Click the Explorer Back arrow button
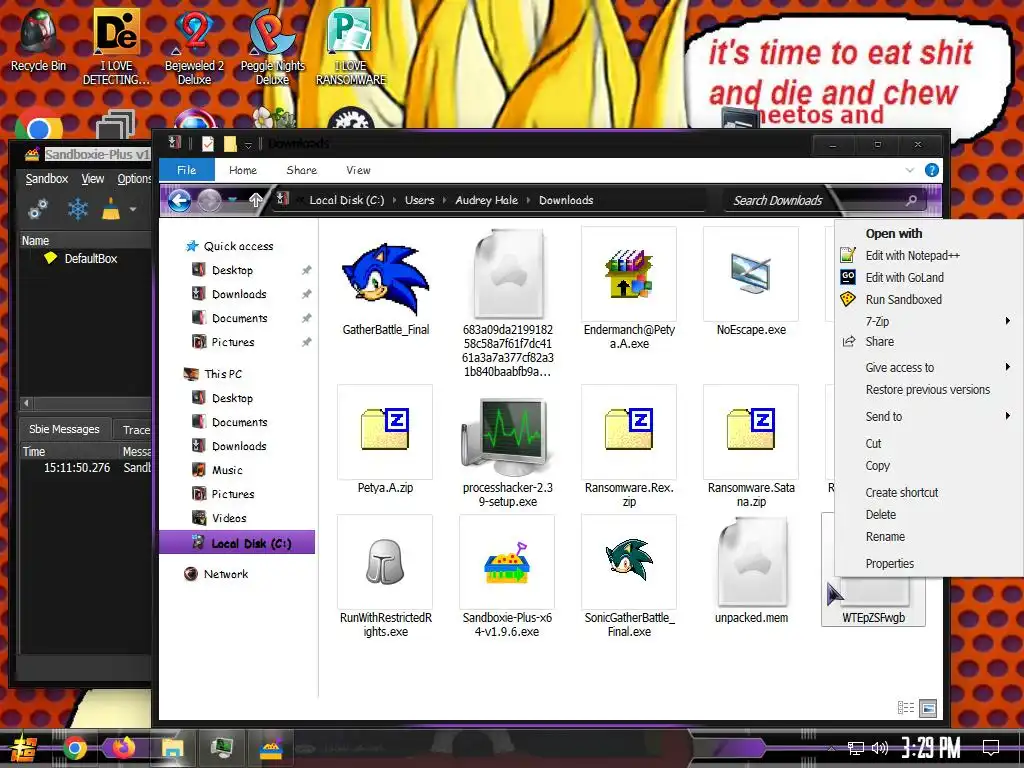The width and height of the screenshot is (1024, 768). 180,200
